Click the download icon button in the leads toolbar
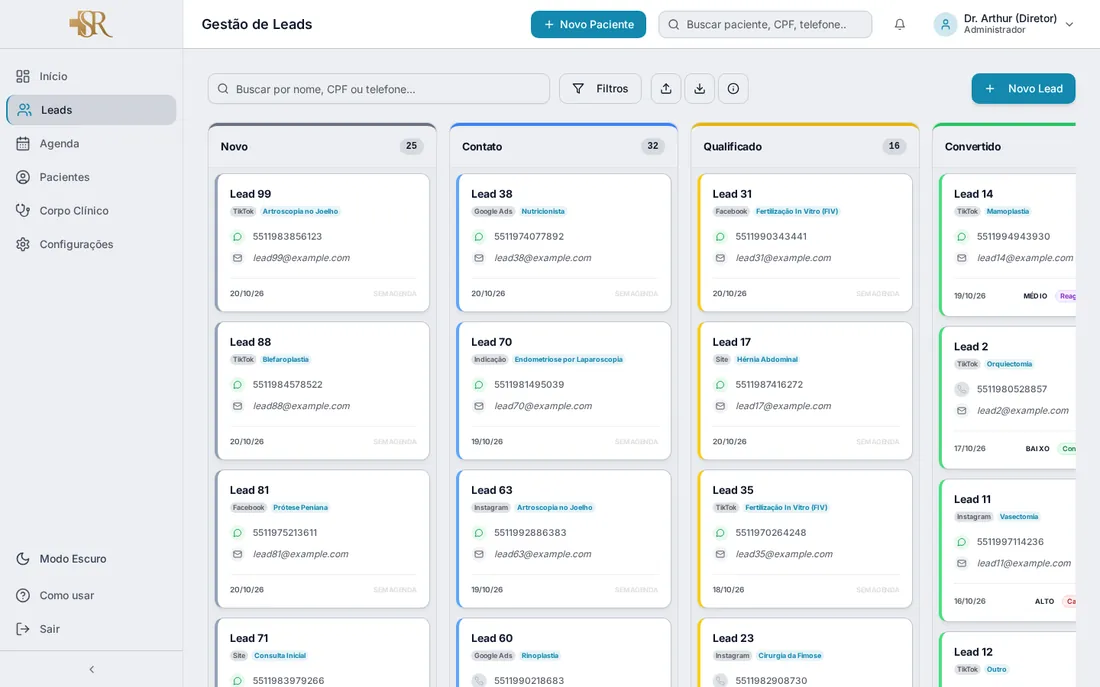1100x687 pixels. click(x=699, y=88)
